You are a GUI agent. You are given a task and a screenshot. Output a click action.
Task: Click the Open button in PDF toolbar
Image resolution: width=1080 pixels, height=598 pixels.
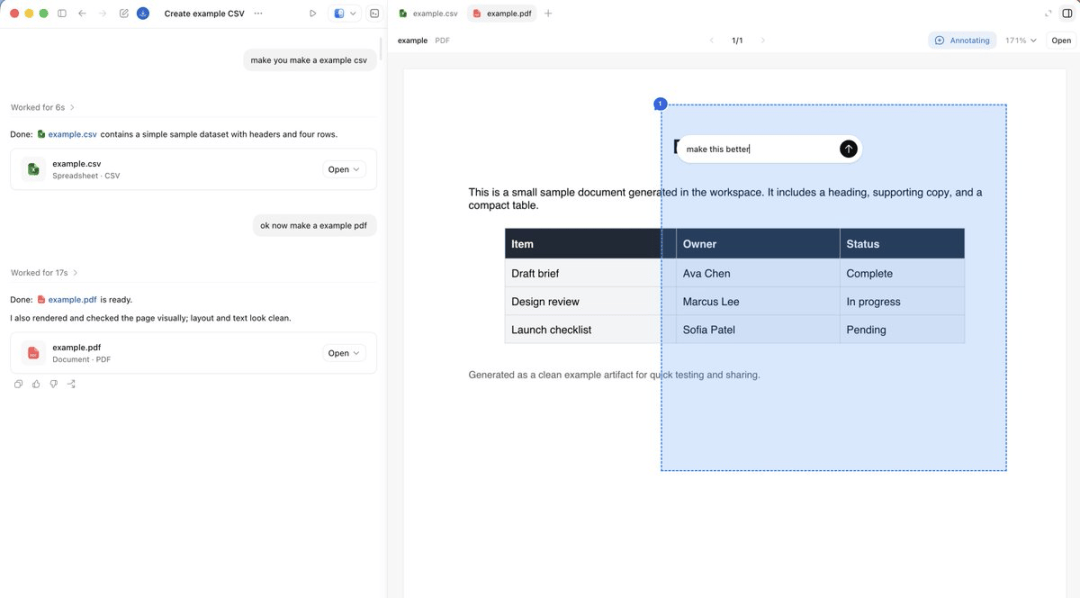click(x=1061, y=40)
